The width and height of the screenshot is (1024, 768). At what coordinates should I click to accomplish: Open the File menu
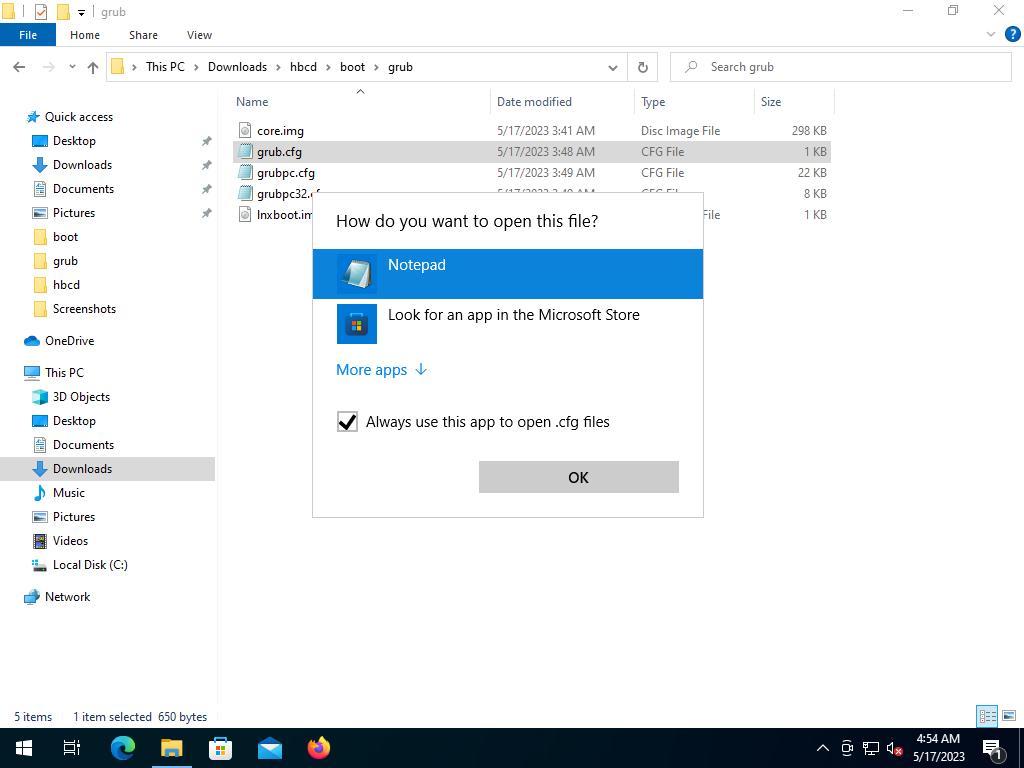pos(28,35)
